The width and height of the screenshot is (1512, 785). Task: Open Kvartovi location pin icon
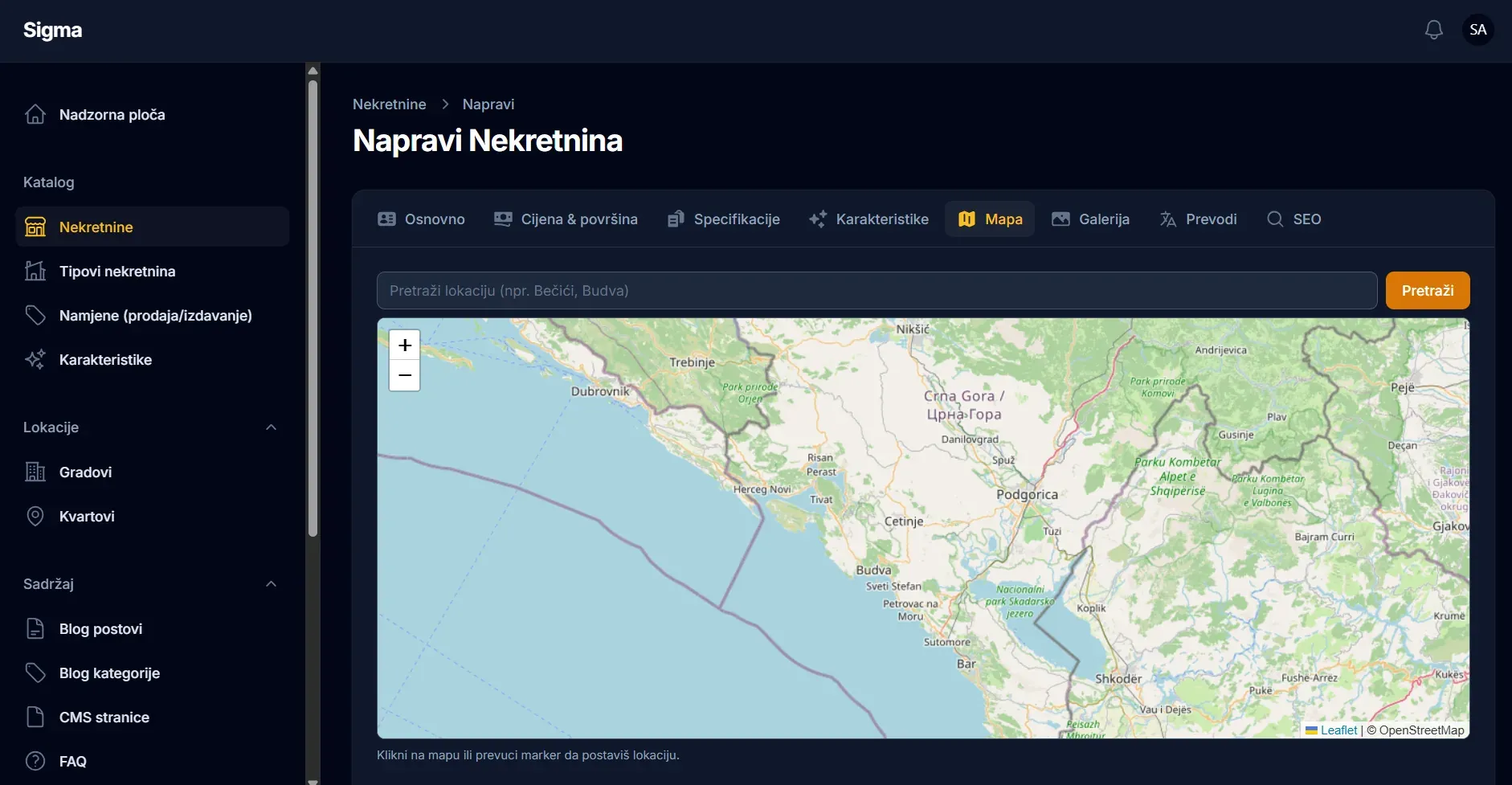(35, 516)
